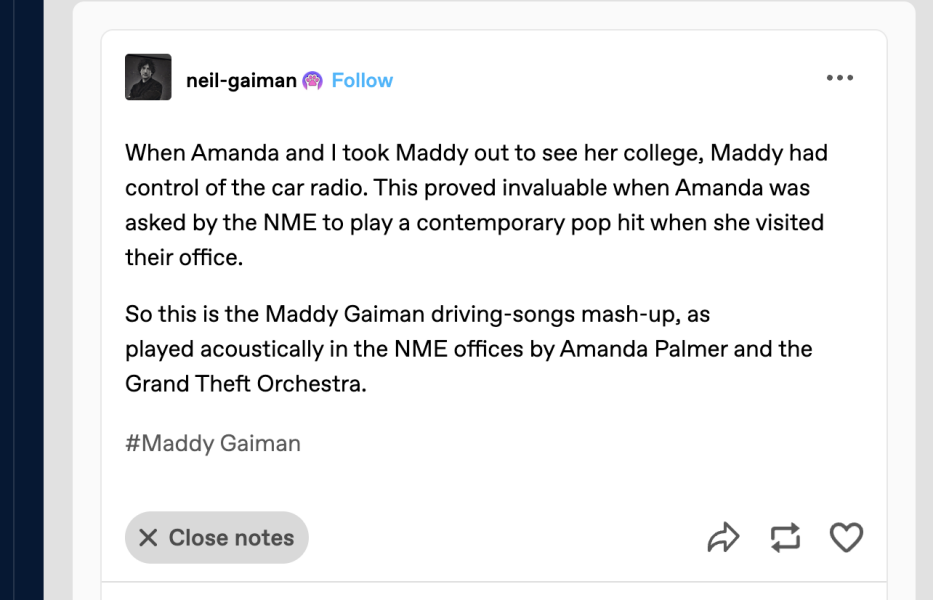Click the X icon inside Close notes

[146, 537]
